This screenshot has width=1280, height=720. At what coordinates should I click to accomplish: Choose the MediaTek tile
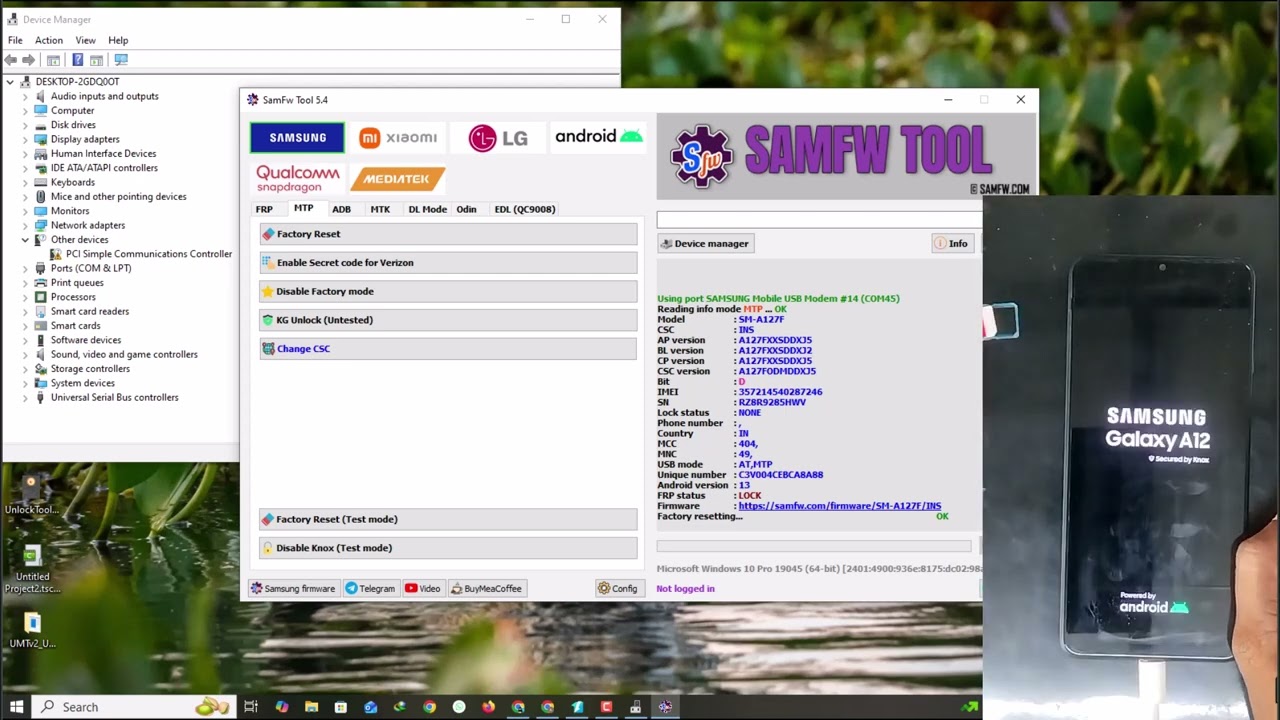pos(398,179)
